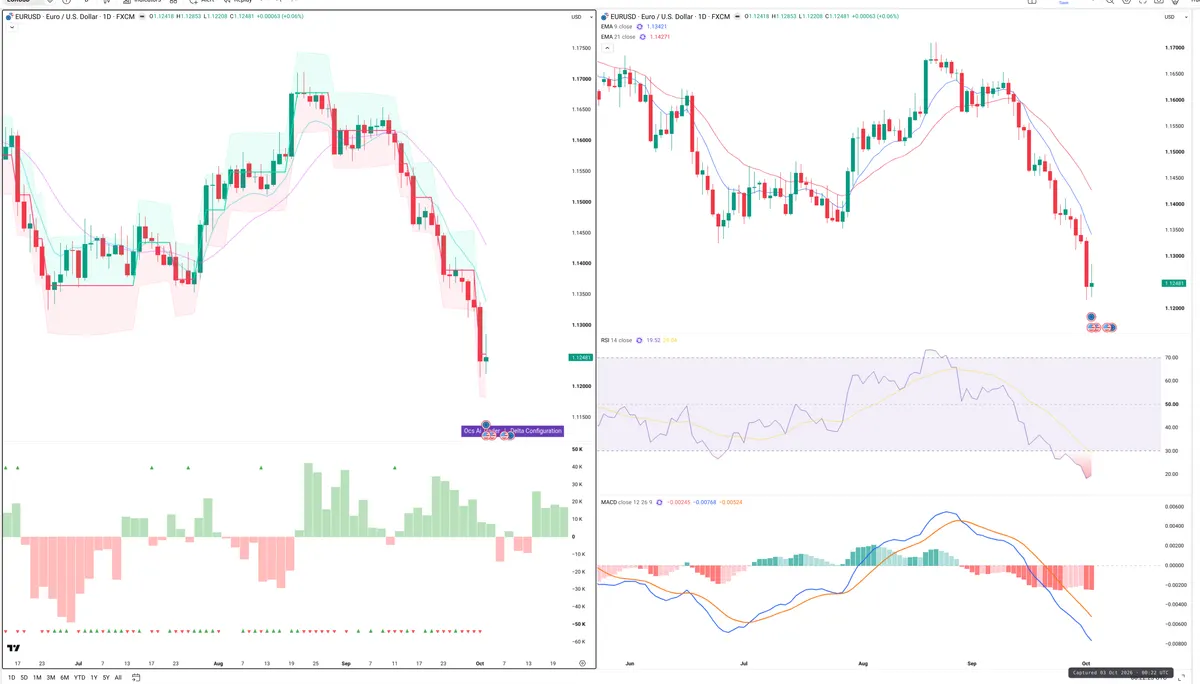The height and width of the screenshot is (684, 1200).
Task: Click right chart EURUSD symbol title
Action: 670,17
